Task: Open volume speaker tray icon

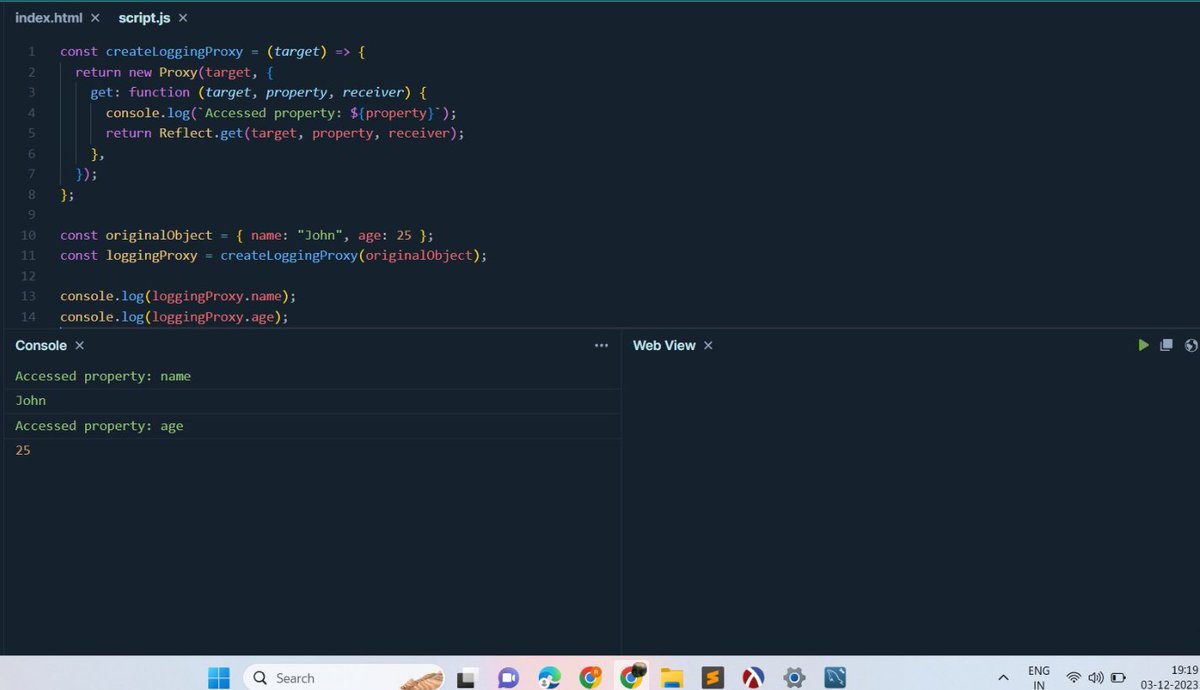Action: pyautogui.click(x=1095, y=677)
